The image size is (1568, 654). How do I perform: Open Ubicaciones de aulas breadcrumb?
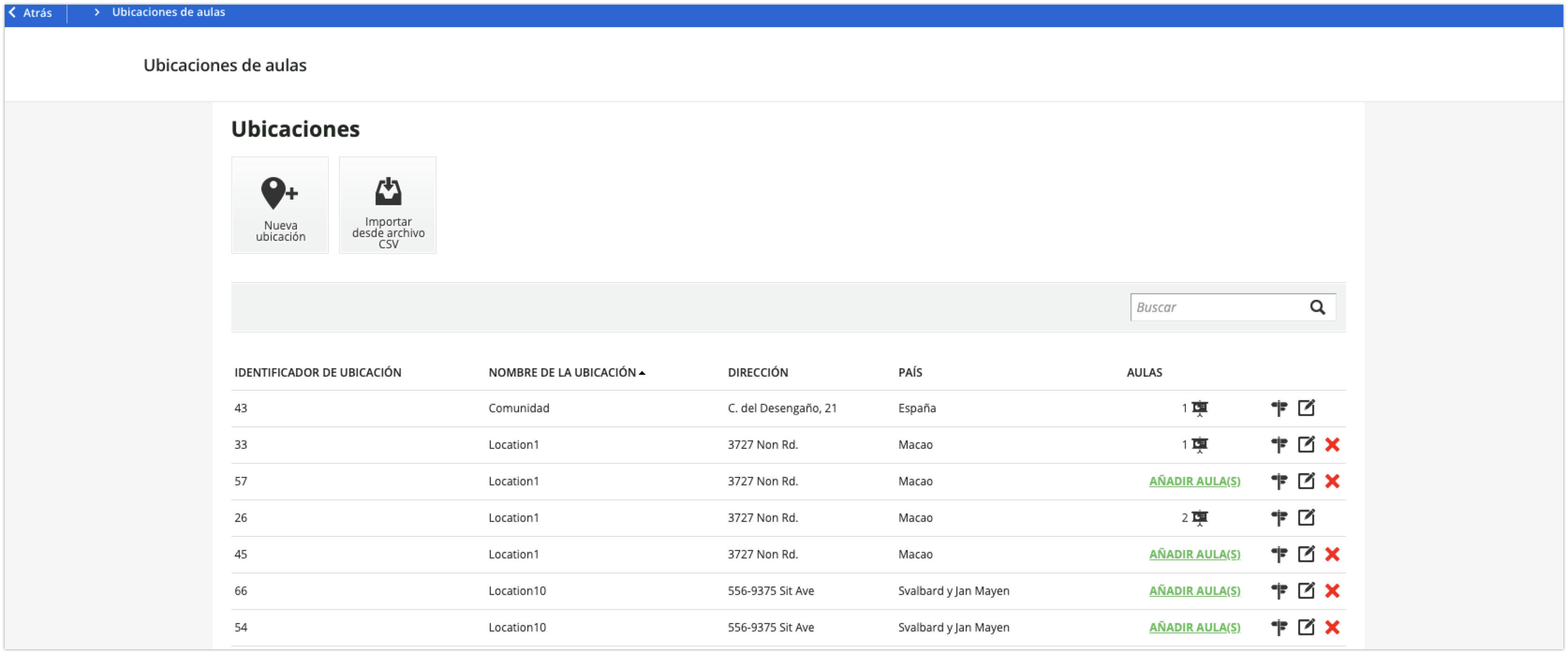click(x=169, y=12)
